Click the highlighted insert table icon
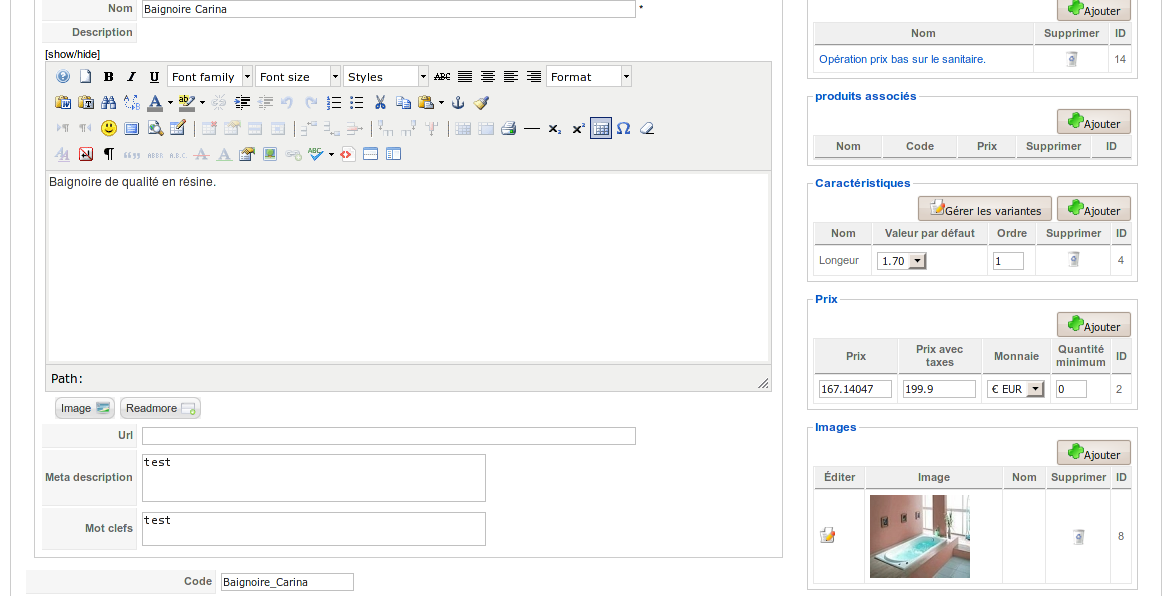This screenshot has height=596, width=1166. 601,128
